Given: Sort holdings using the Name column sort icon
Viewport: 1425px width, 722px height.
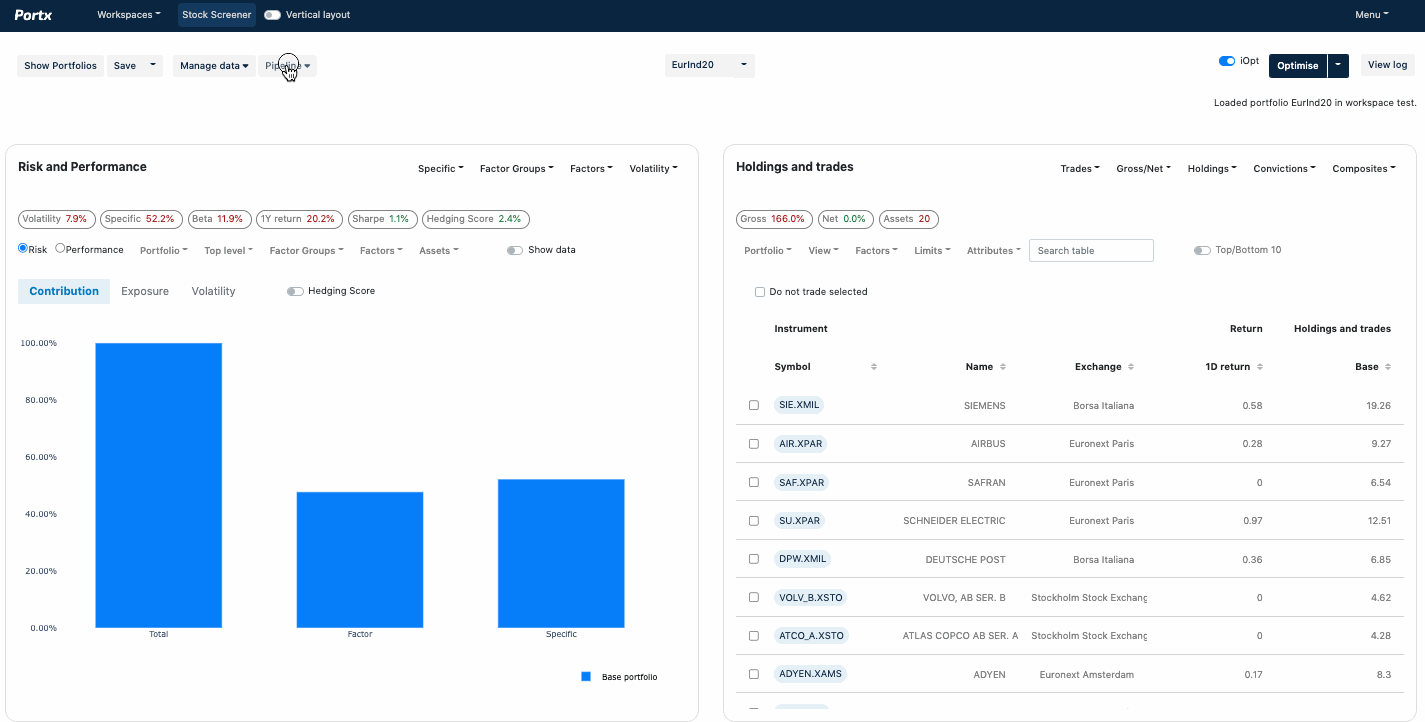Looking at the screenshot, I should pyautogui.click(x=1003, y=366).
